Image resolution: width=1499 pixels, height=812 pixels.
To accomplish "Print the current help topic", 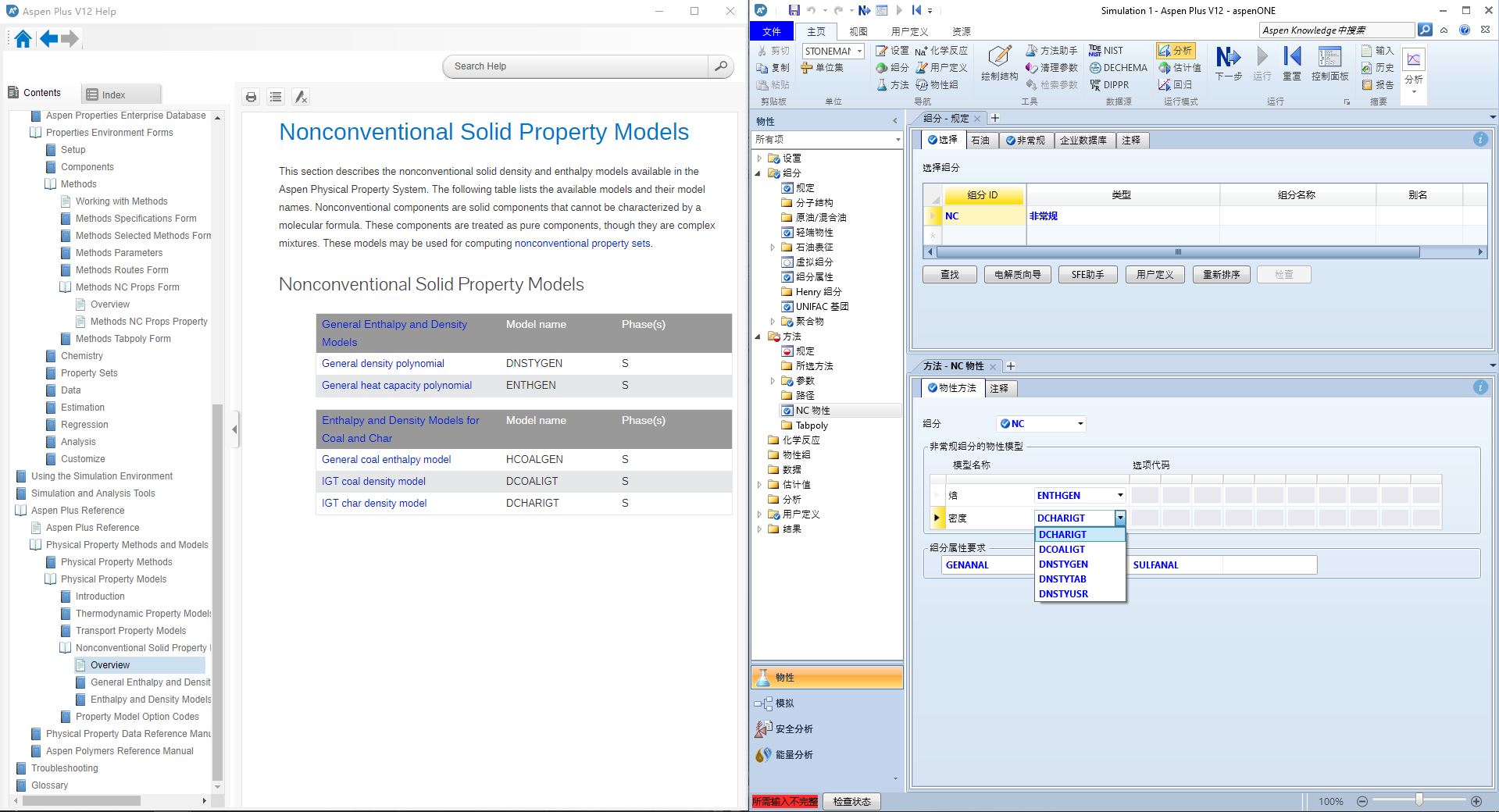I will point(251,97).
